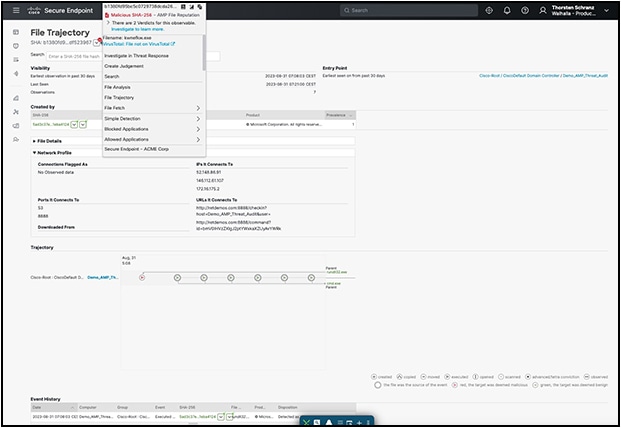
Task: Open the account dropdown chevron beside Thorsten Schranz
Action: (x=606, y=11)
